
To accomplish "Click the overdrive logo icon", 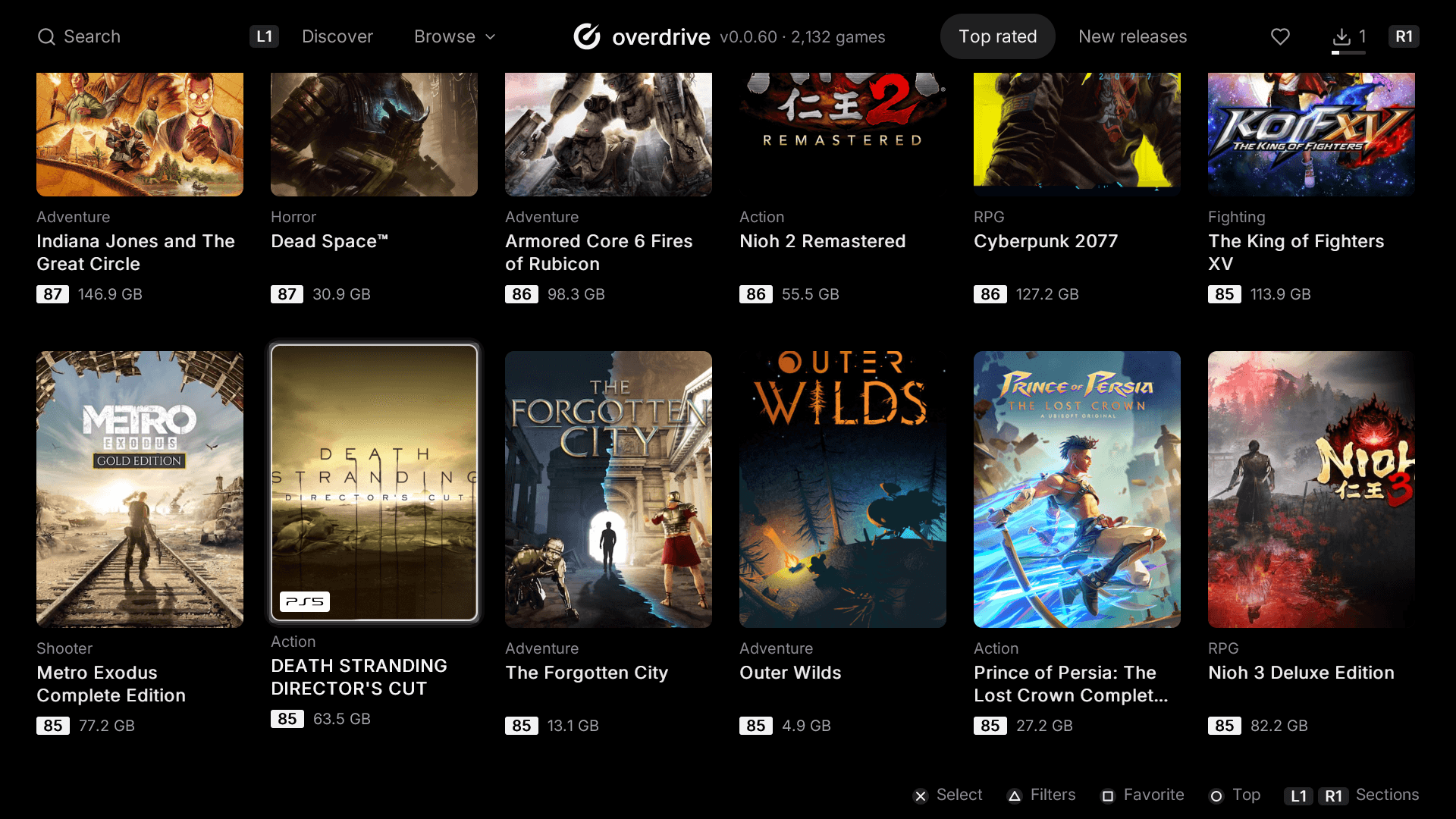I will coord(587,36).
